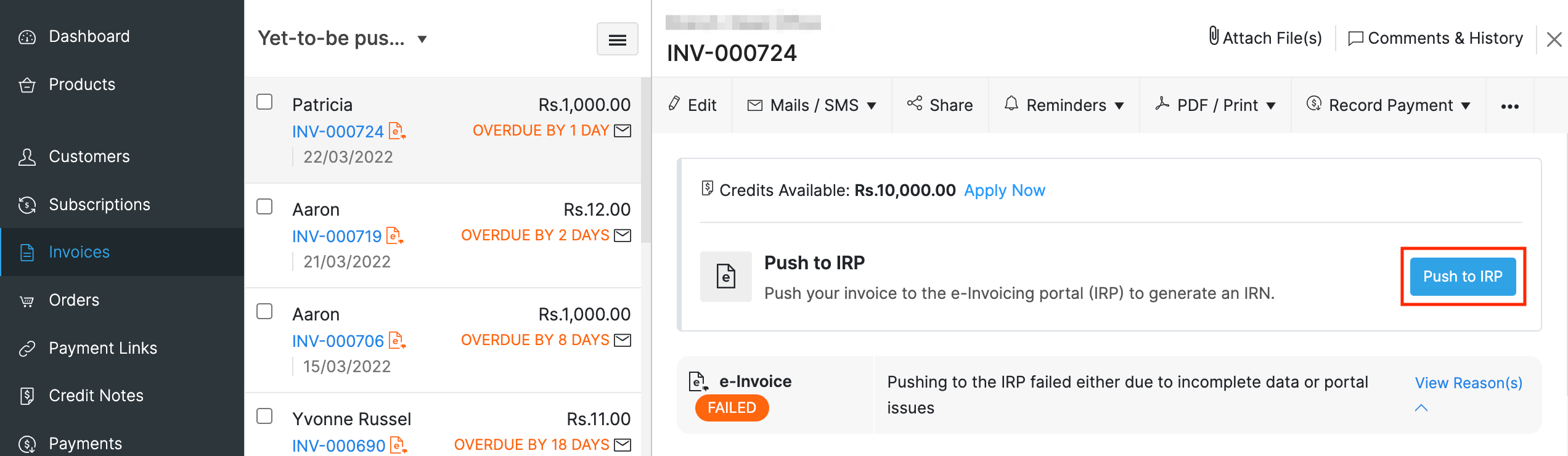Select the Products sidebar icon
Viewport: 1568px width, 456px height.
click(81, 84)
